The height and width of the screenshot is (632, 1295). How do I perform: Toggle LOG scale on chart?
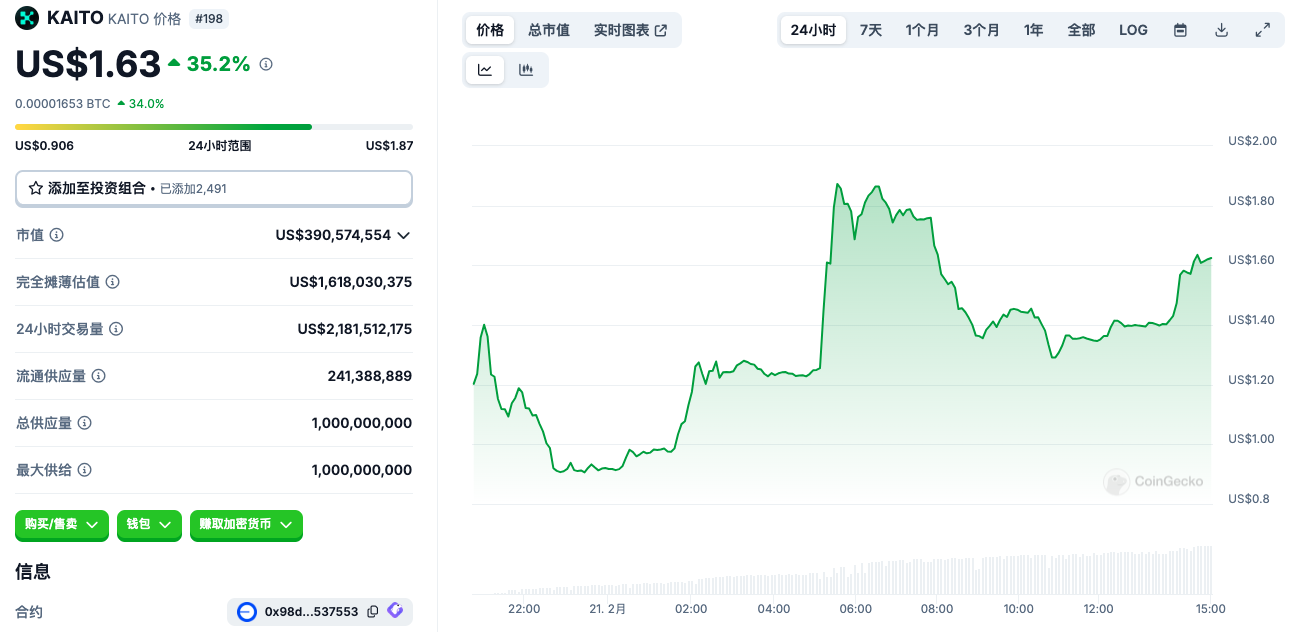coord(1133,30)
